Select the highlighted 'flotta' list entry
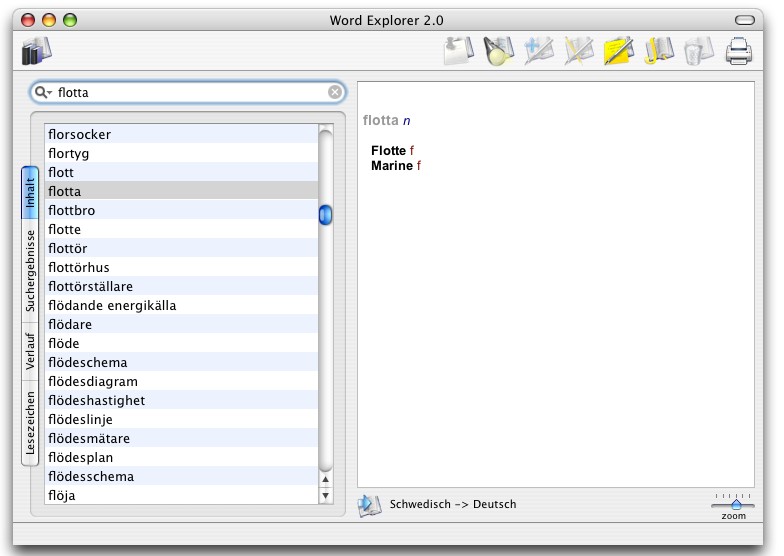 (x=181, y=191)
